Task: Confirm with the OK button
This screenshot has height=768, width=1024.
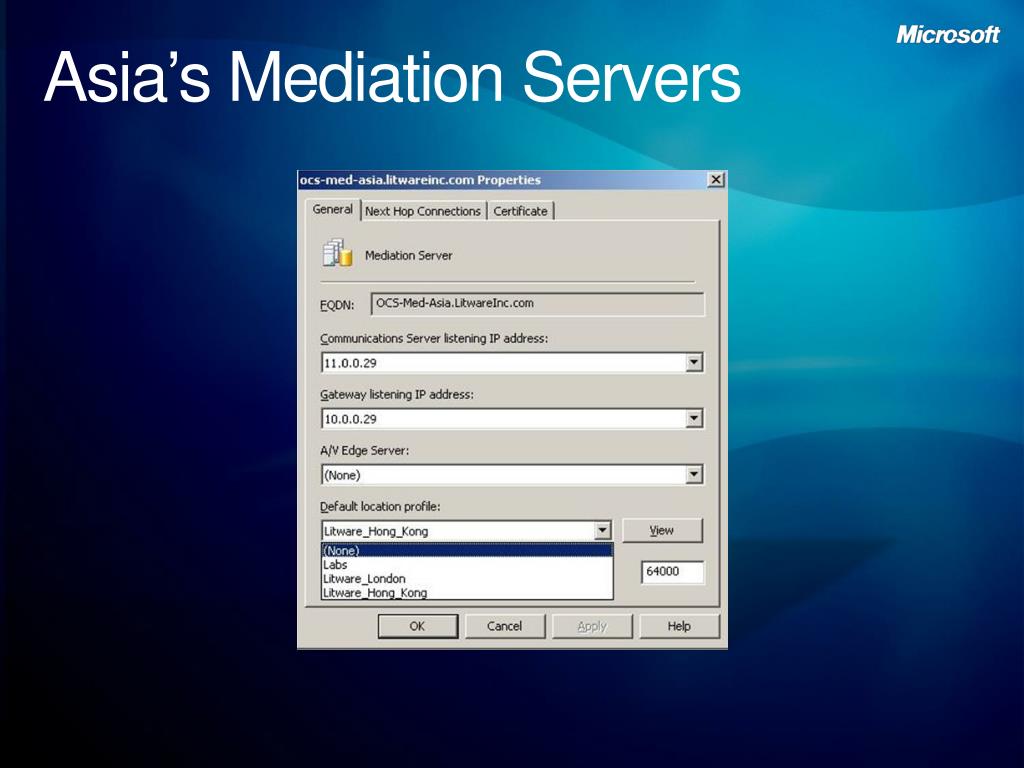Action: click(417, 626)
